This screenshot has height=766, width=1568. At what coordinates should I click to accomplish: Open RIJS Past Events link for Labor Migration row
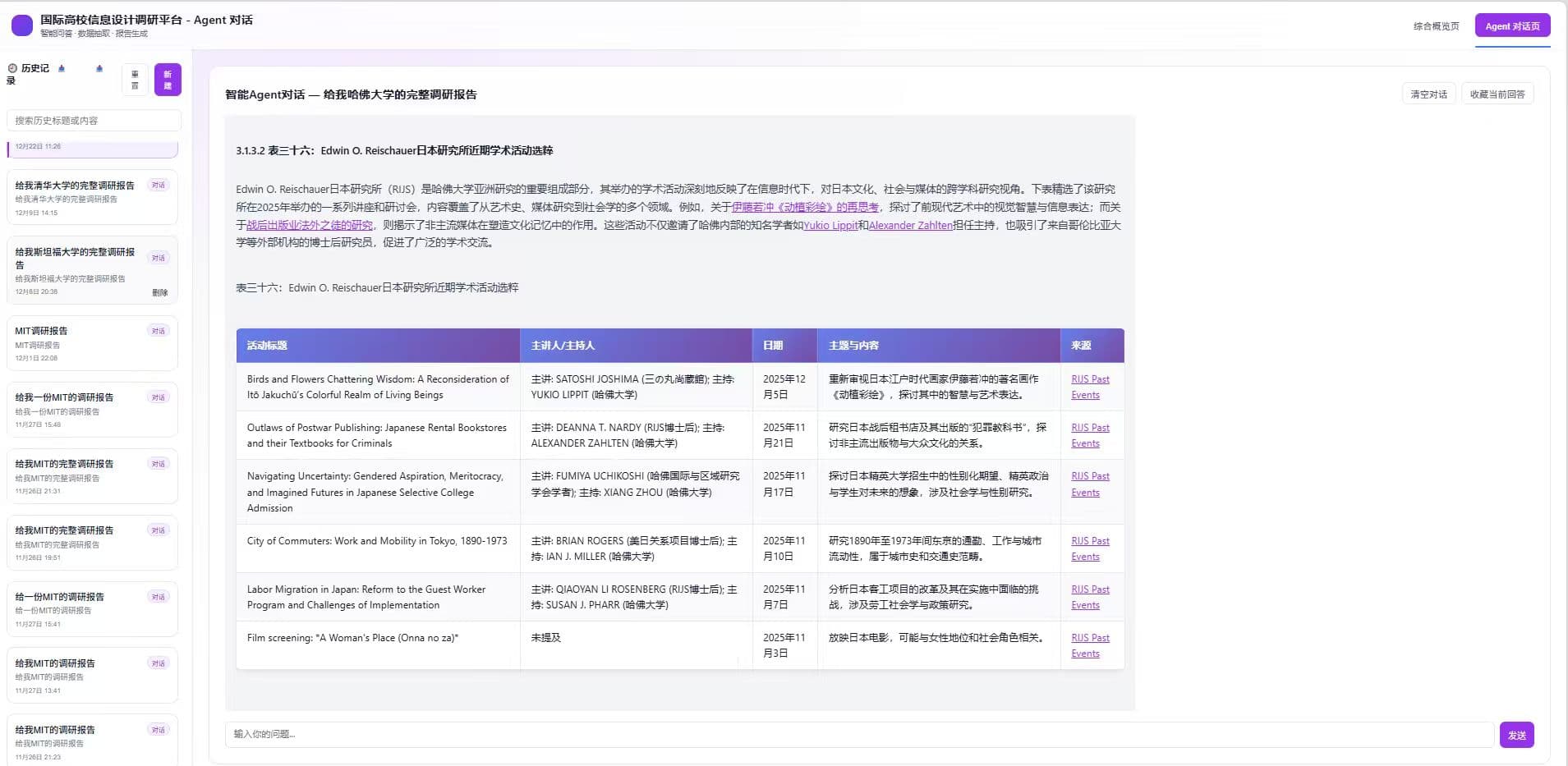tap(1090, 597)
